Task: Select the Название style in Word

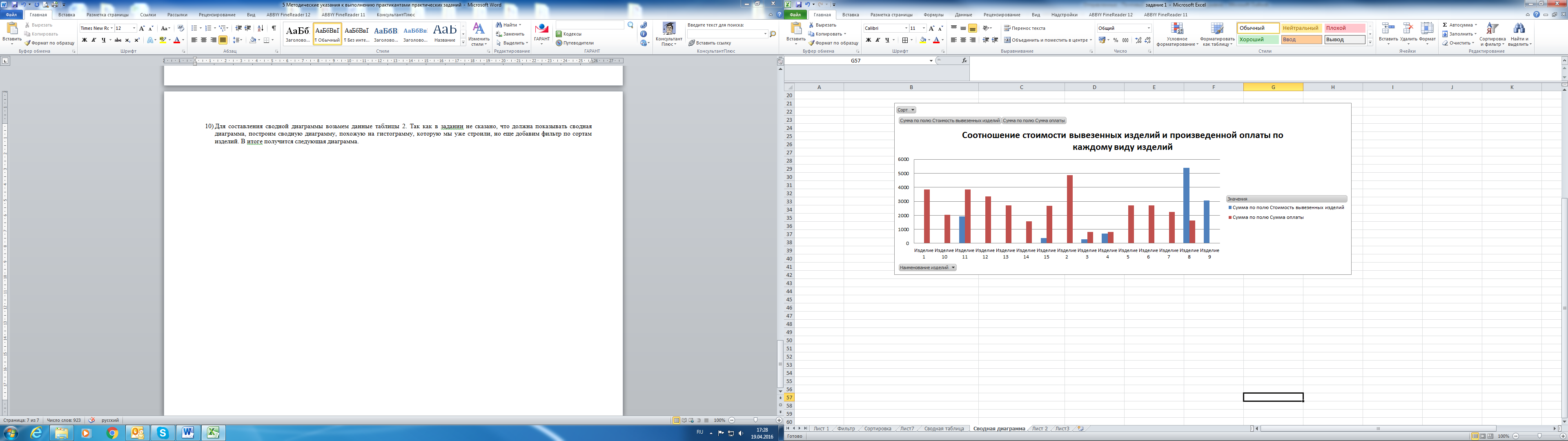Action: (x=445, y=34)
